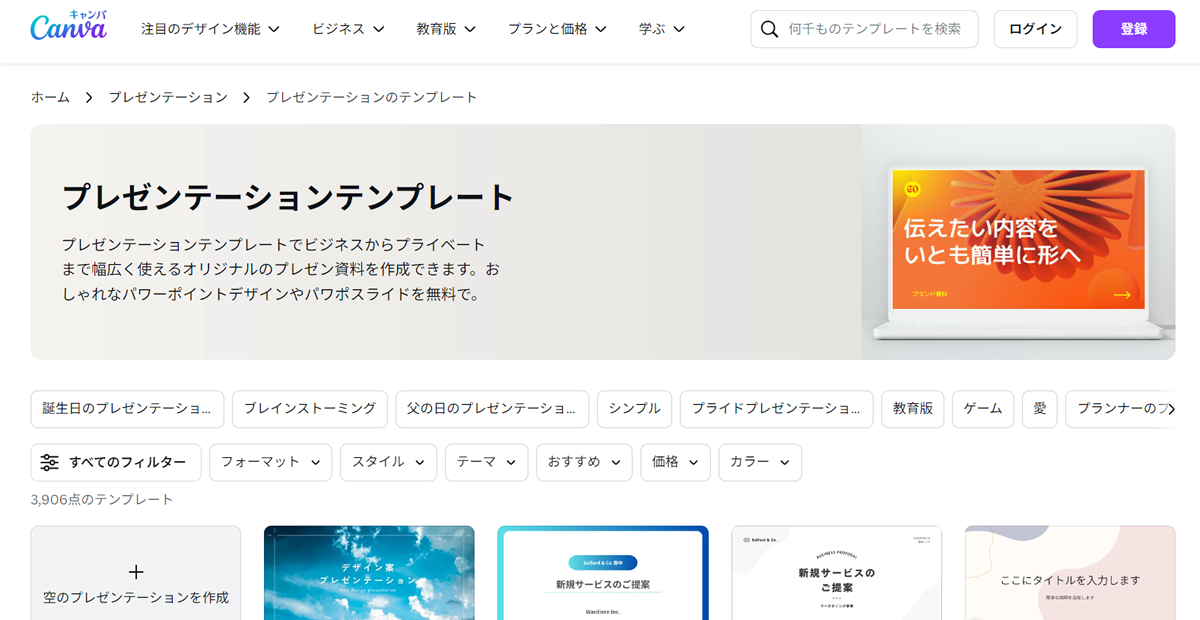Create 空のプレゼンテーション card

coord(136,573)
